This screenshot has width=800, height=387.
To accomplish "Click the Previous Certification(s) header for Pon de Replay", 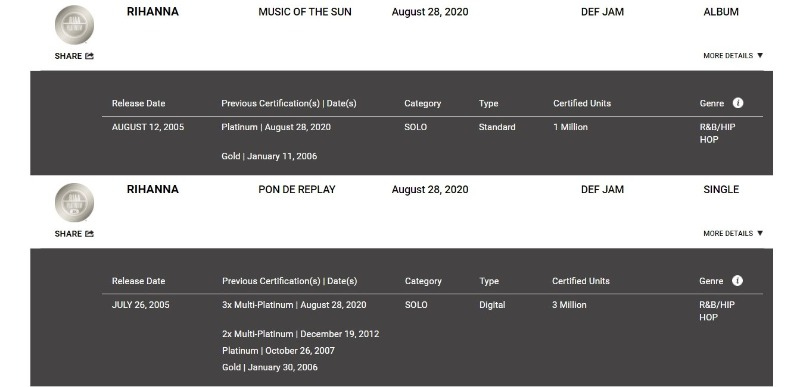I will [x=289, y=281].
